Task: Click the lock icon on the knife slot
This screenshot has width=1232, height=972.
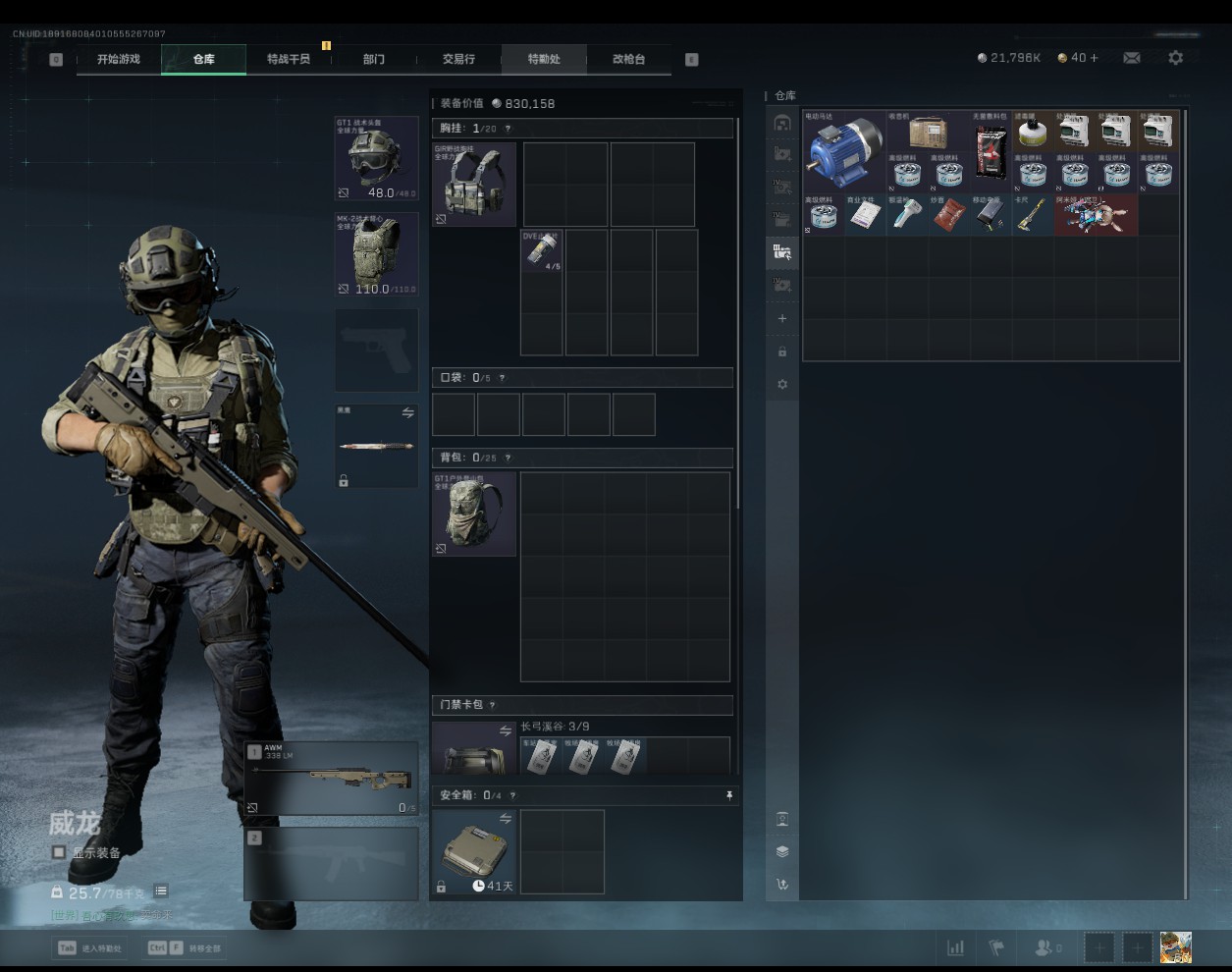Action: pyautogui.click(x=344, y=481)
